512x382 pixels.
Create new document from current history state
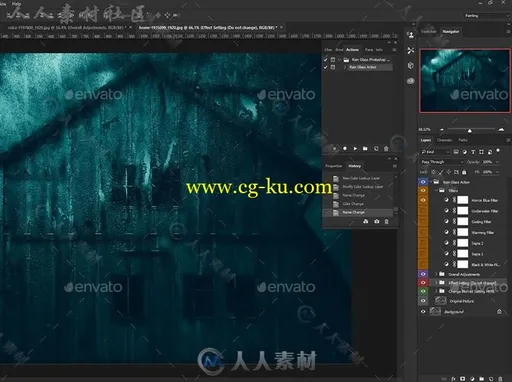pyautogui.click(x=366, y=221)
